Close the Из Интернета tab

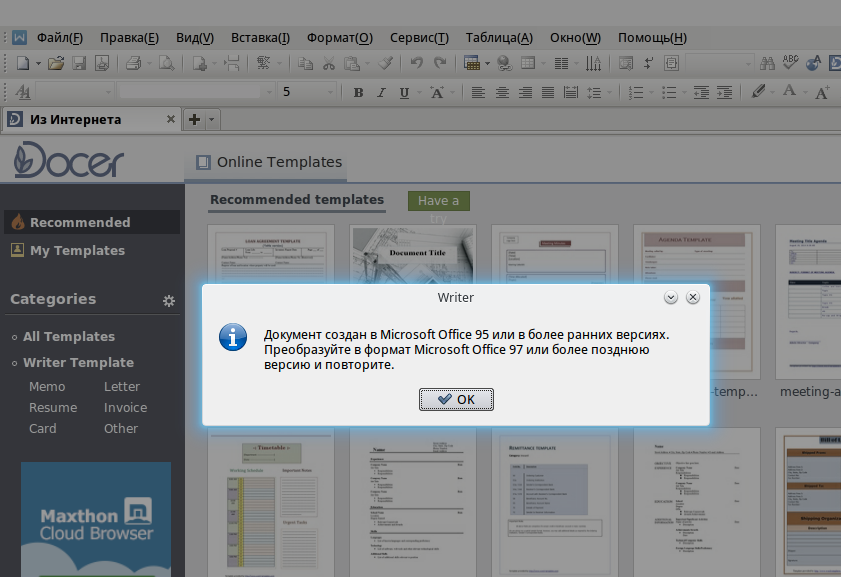coord(171,119)
